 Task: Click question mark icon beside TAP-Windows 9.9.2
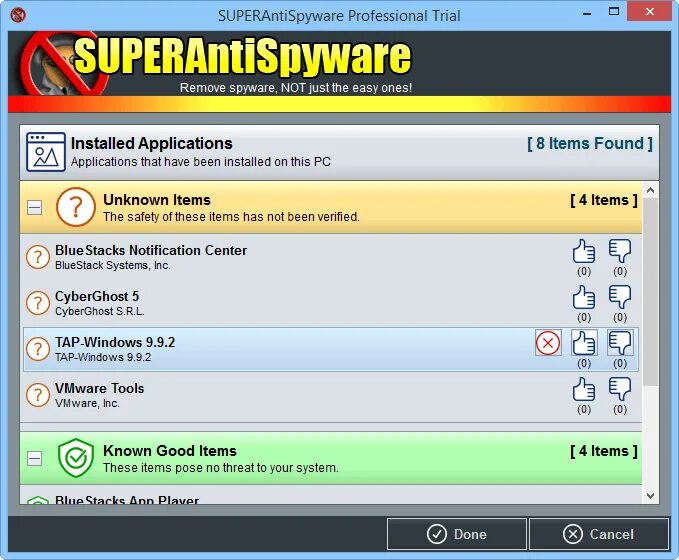click(x=38, y=349)
